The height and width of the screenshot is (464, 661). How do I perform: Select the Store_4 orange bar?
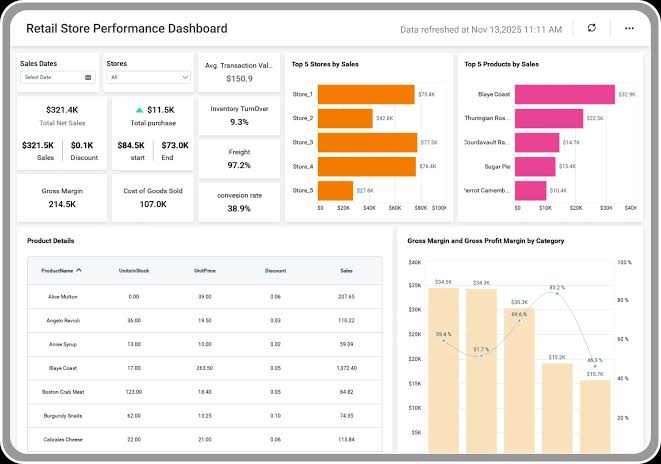click(x=367, y=166)
